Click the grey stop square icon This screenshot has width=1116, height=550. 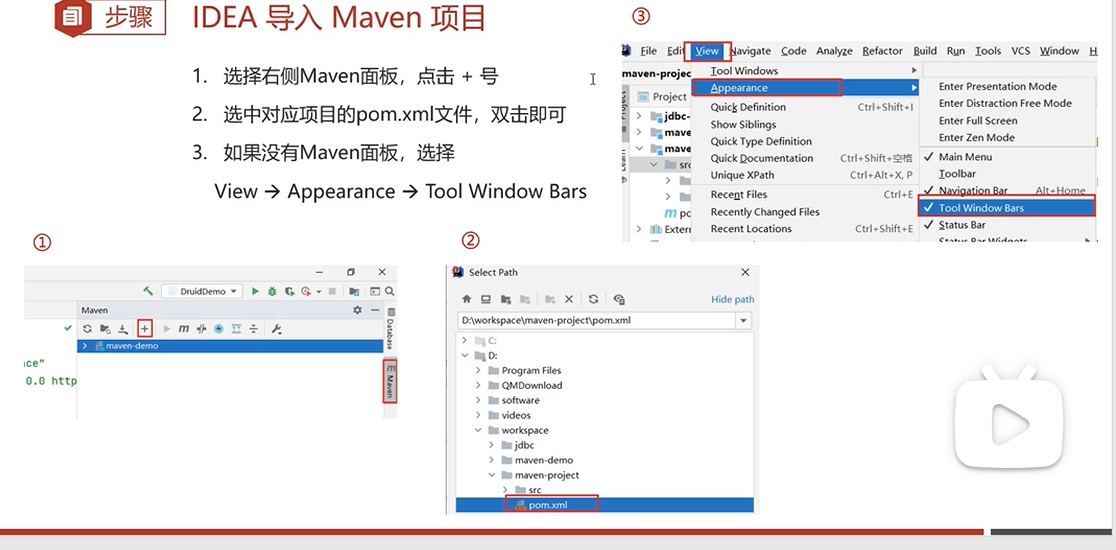tap(332, 291)
